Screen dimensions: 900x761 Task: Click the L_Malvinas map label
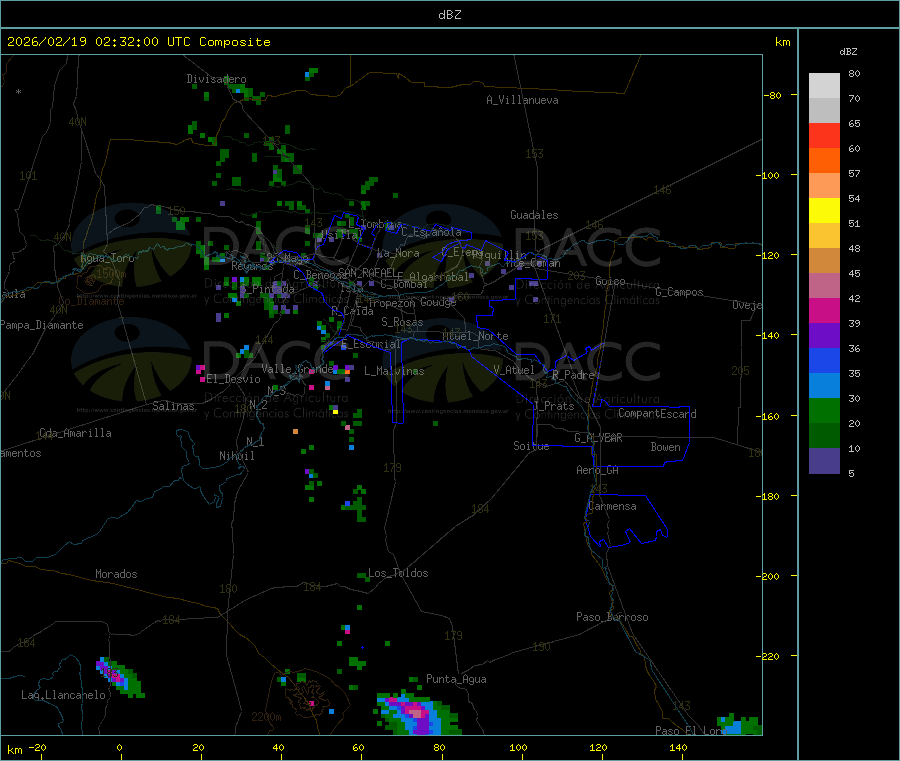click(394, 371)
